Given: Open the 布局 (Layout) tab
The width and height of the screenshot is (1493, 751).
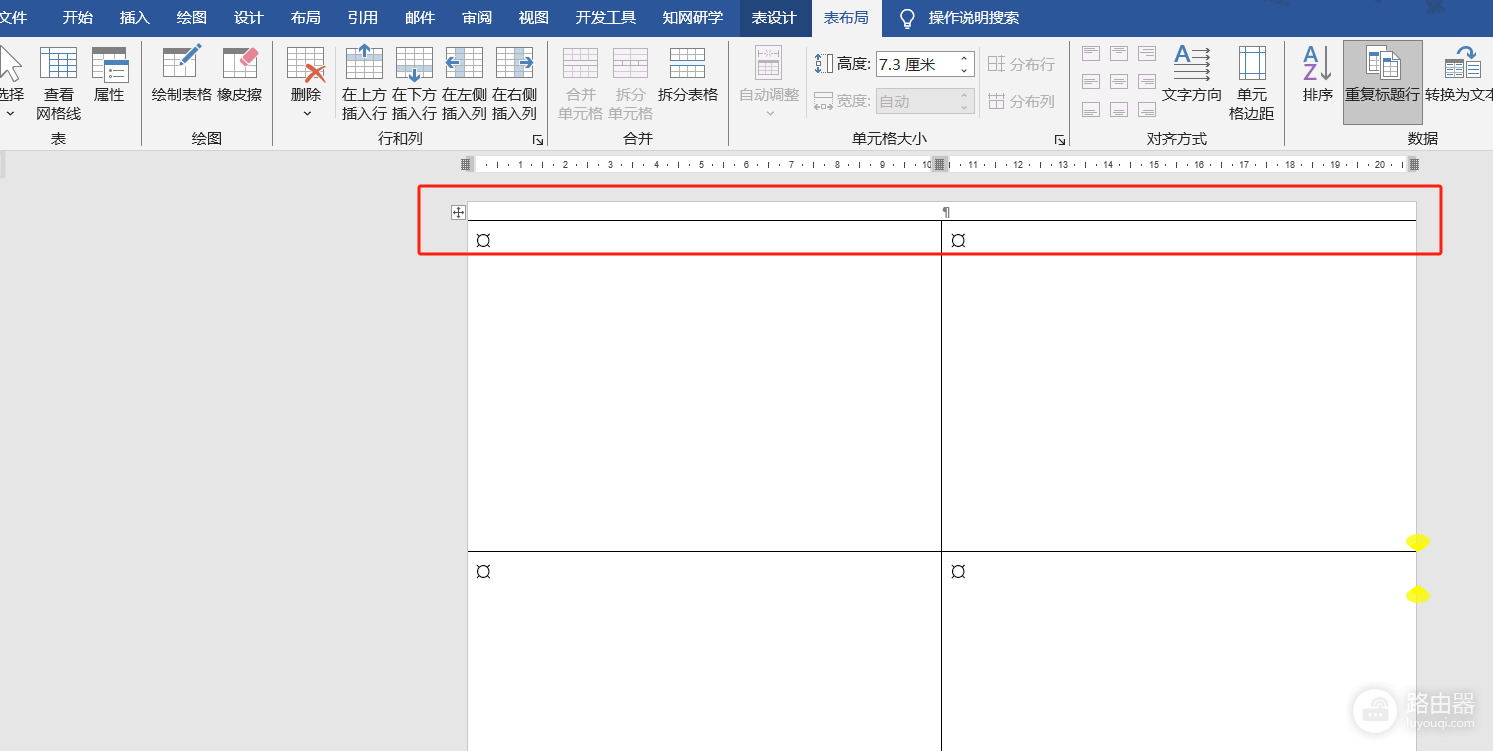Looking at the screenshot, I should coord(305,18).
